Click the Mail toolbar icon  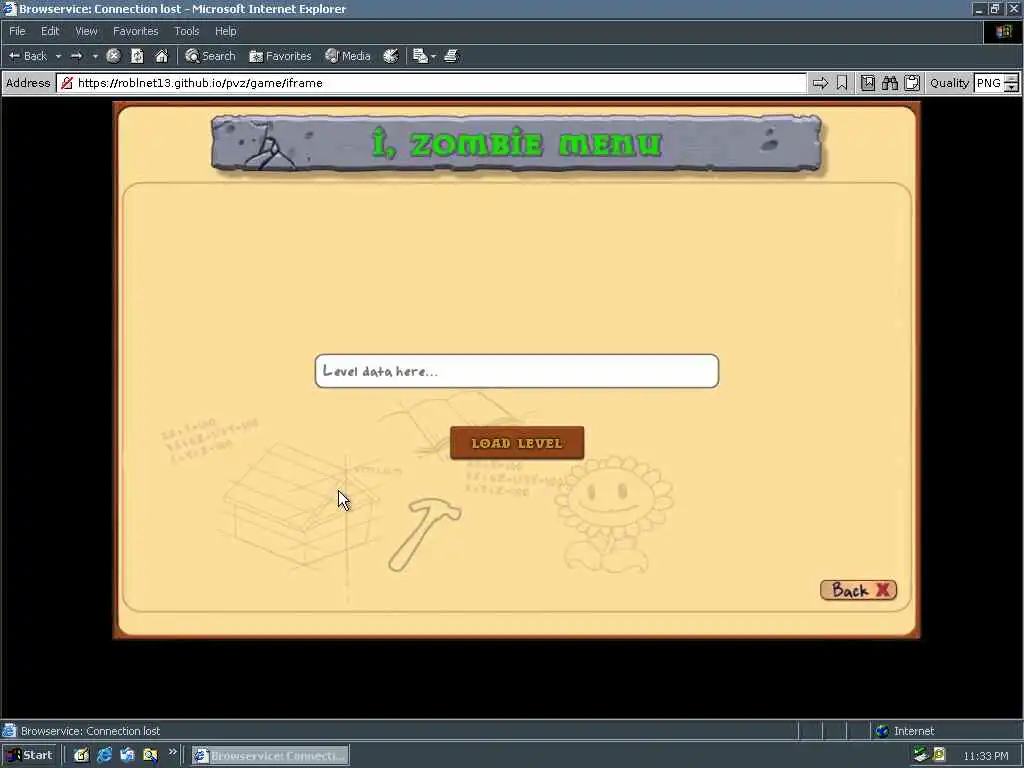[x=420, y=56]
